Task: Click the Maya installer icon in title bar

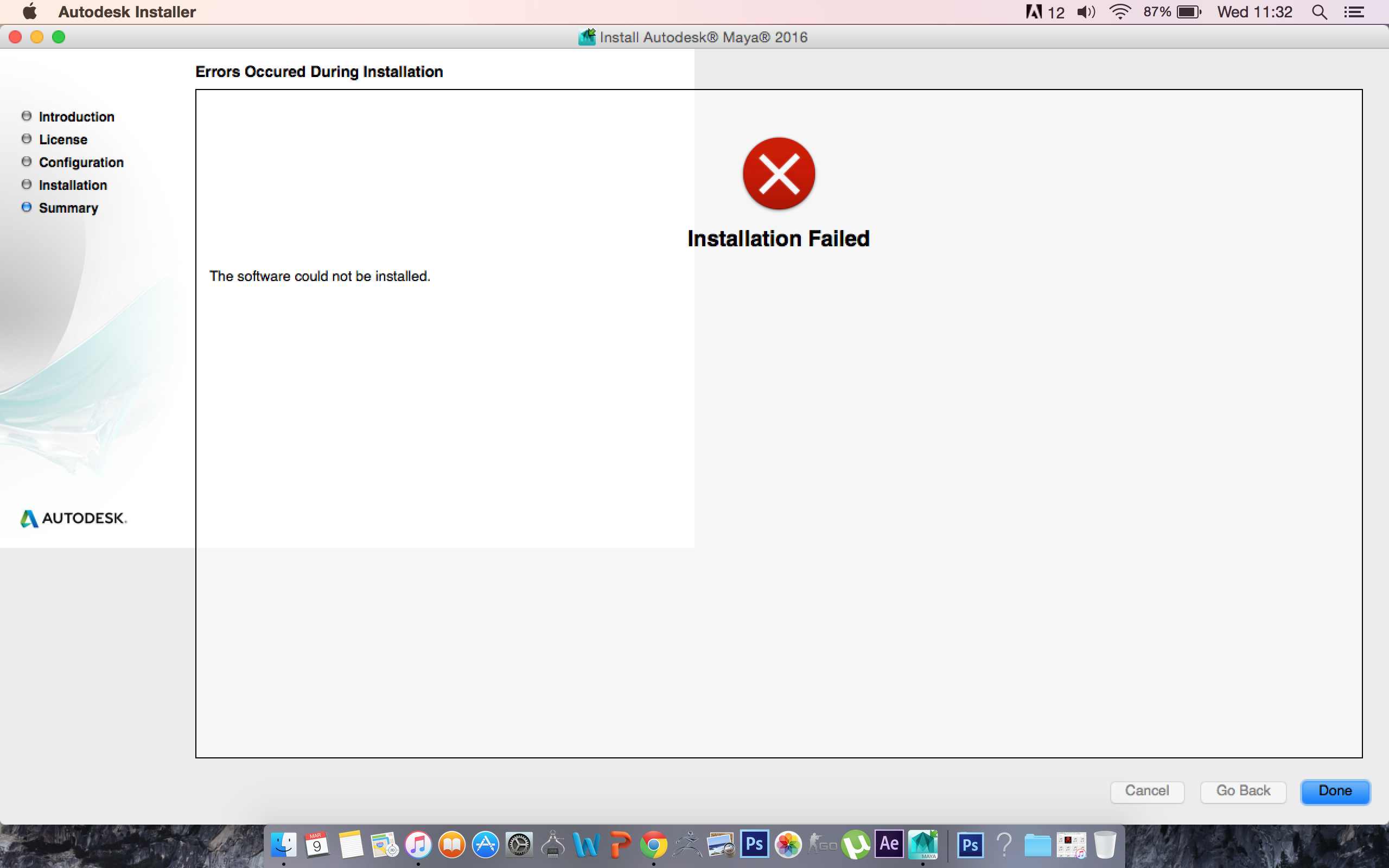Action: pyautogui.click(x=587, y=37)
